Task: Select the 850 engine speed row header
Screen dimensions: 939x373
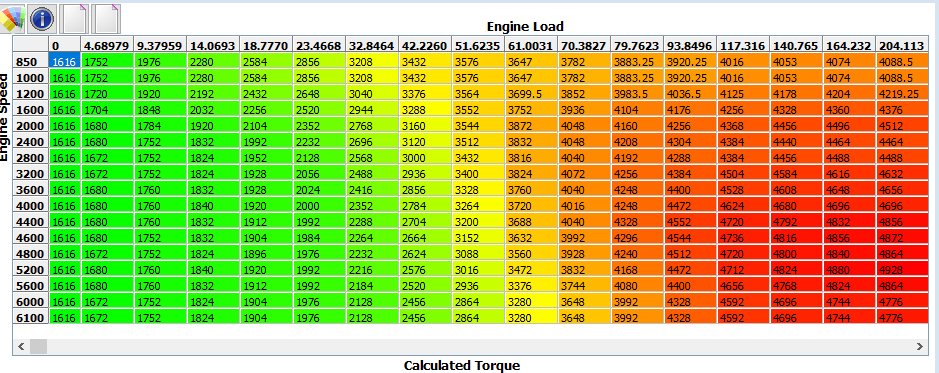Action: (x=31, y=62)
